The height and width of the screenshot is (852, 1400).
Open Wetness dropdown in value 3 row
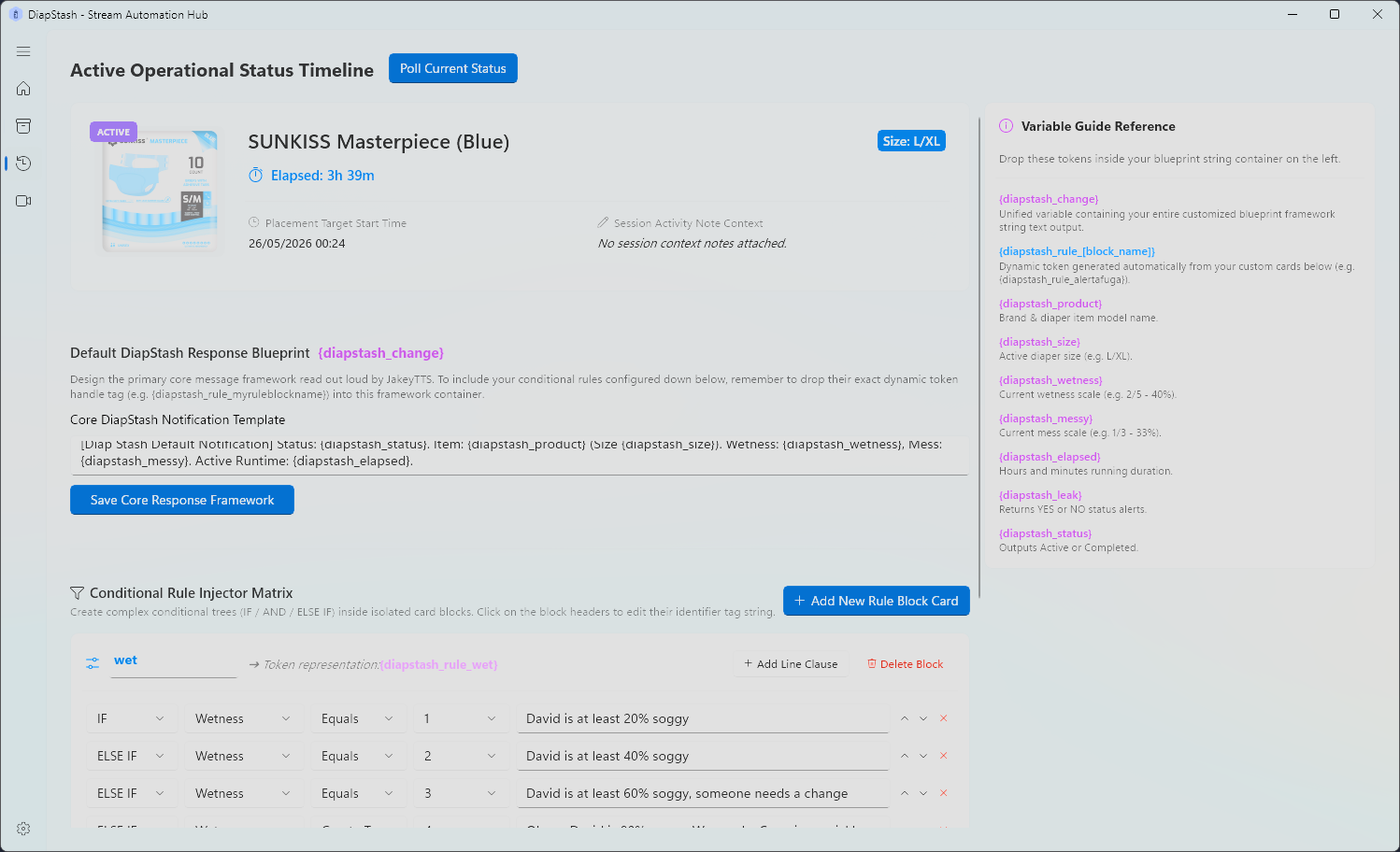pos(243,793)
